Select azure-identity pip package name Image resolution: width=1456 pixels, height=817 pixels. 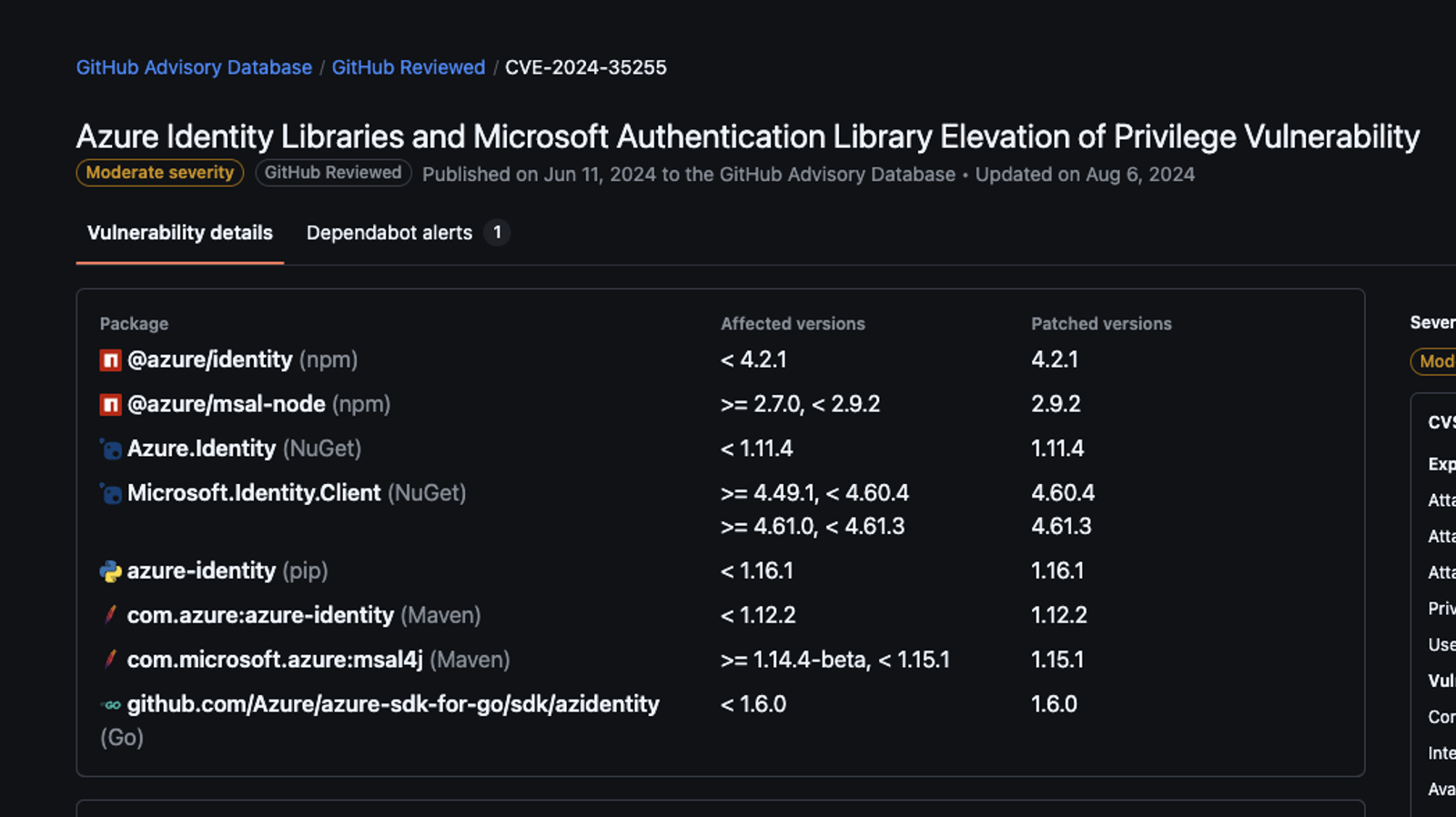coord(201,570)
